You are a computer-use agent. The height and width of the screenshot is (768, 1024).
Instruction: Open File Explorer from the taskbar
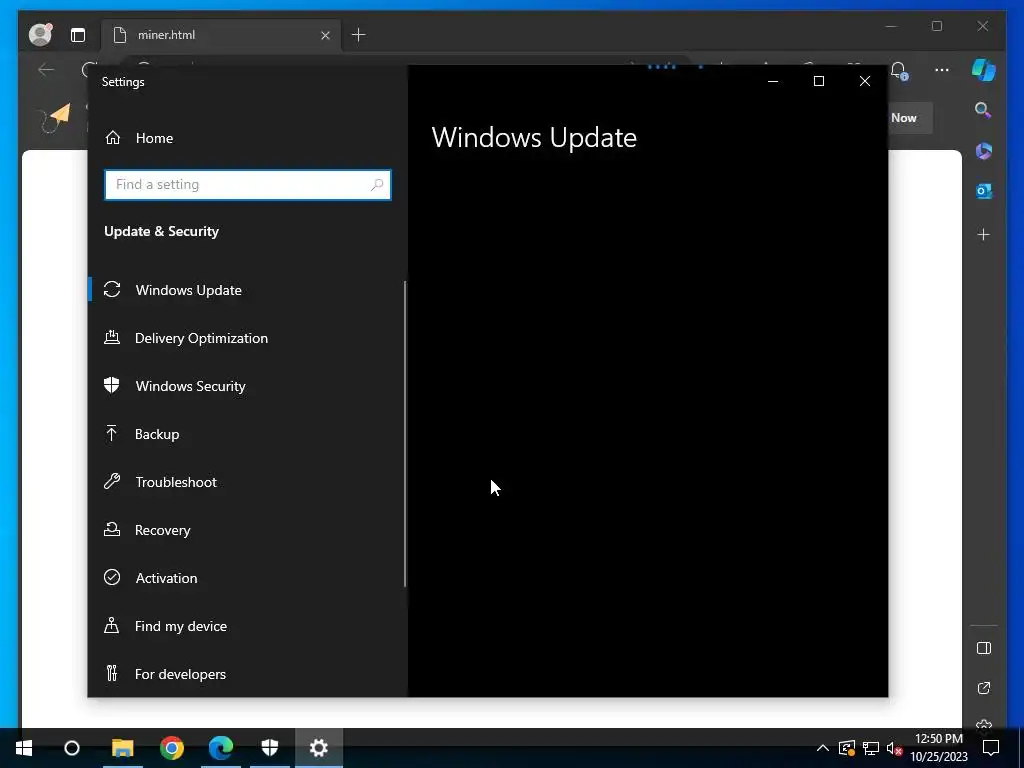pyautogui.click(x=122, y=748)
